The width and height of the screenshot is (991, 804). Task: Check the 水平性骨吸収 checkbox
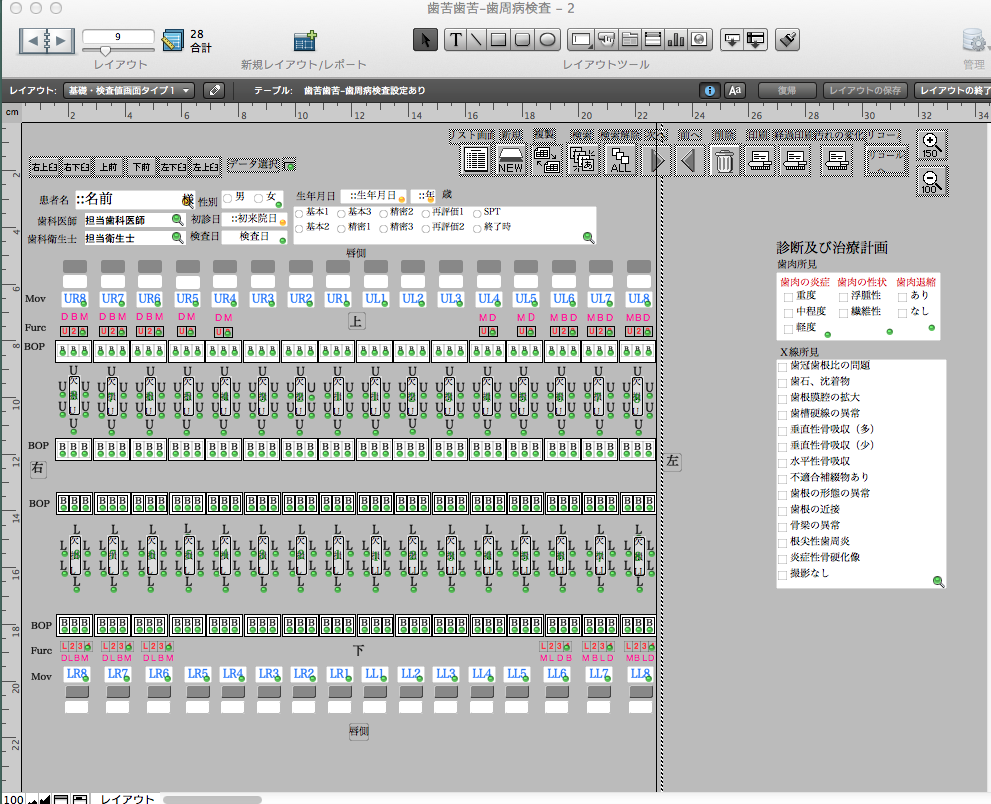pos(782,463)
